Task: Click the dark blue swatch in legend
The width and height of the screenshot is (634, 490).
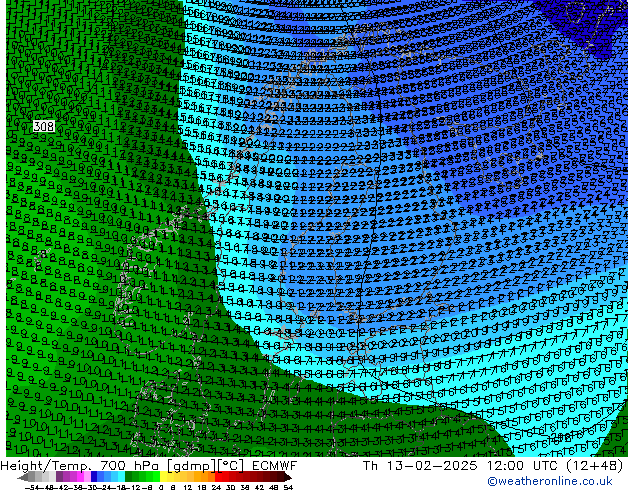Action: (x=94, y=477)
